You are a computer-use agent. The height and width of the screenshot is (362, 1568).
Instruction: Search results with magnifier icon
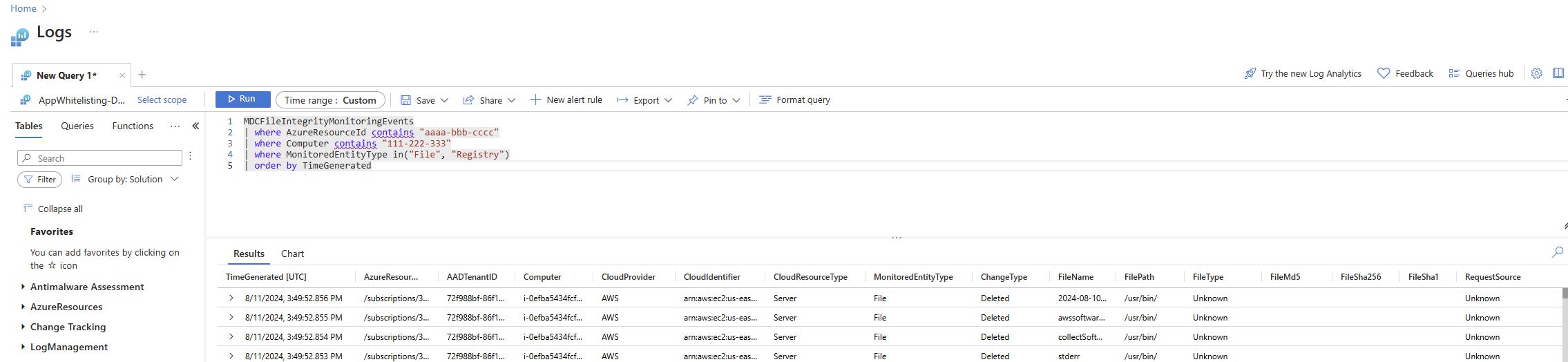tap(1558, 252)
